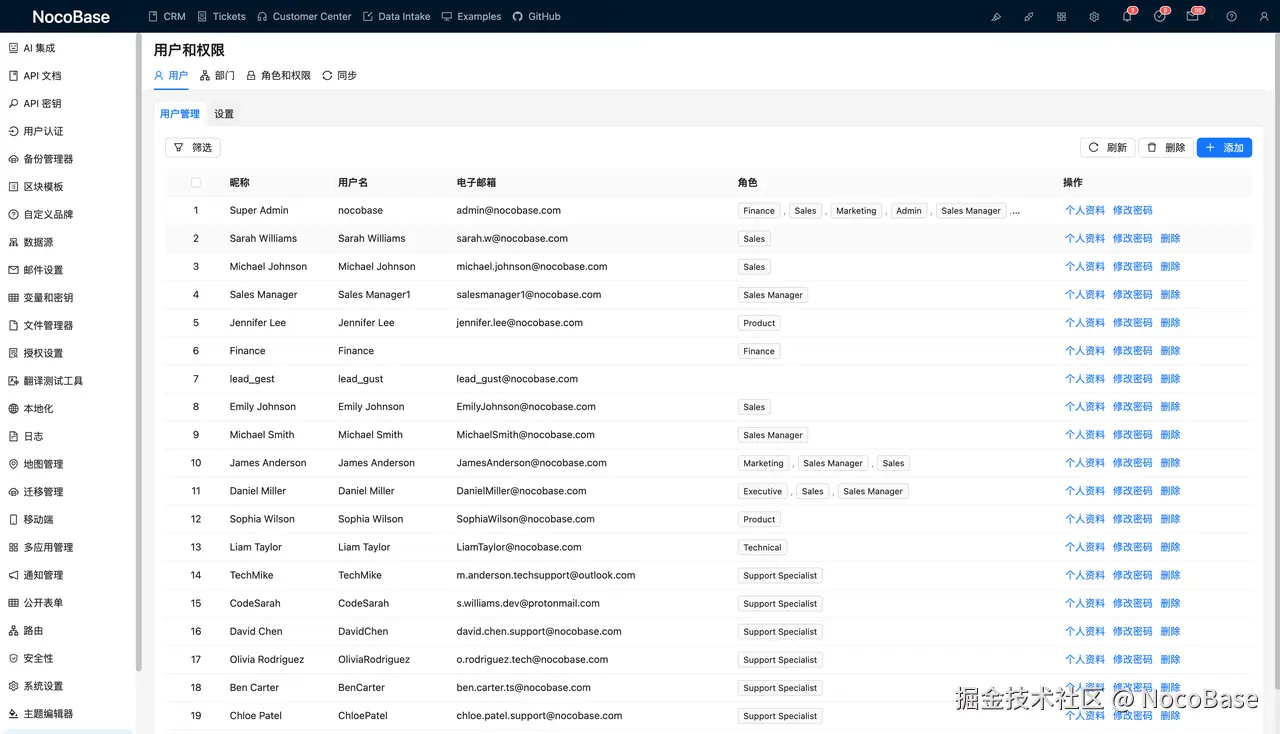Go to Data Intake in top navigation

click(397, 17)
